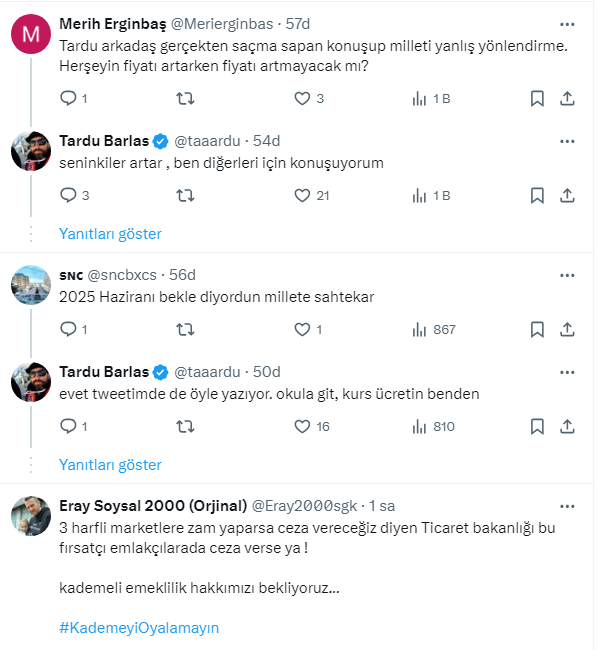Open Merih Erginbaş's avatar
Image resolution: width=601 pixels, height=650 pixels.
[x=31, y=35]
